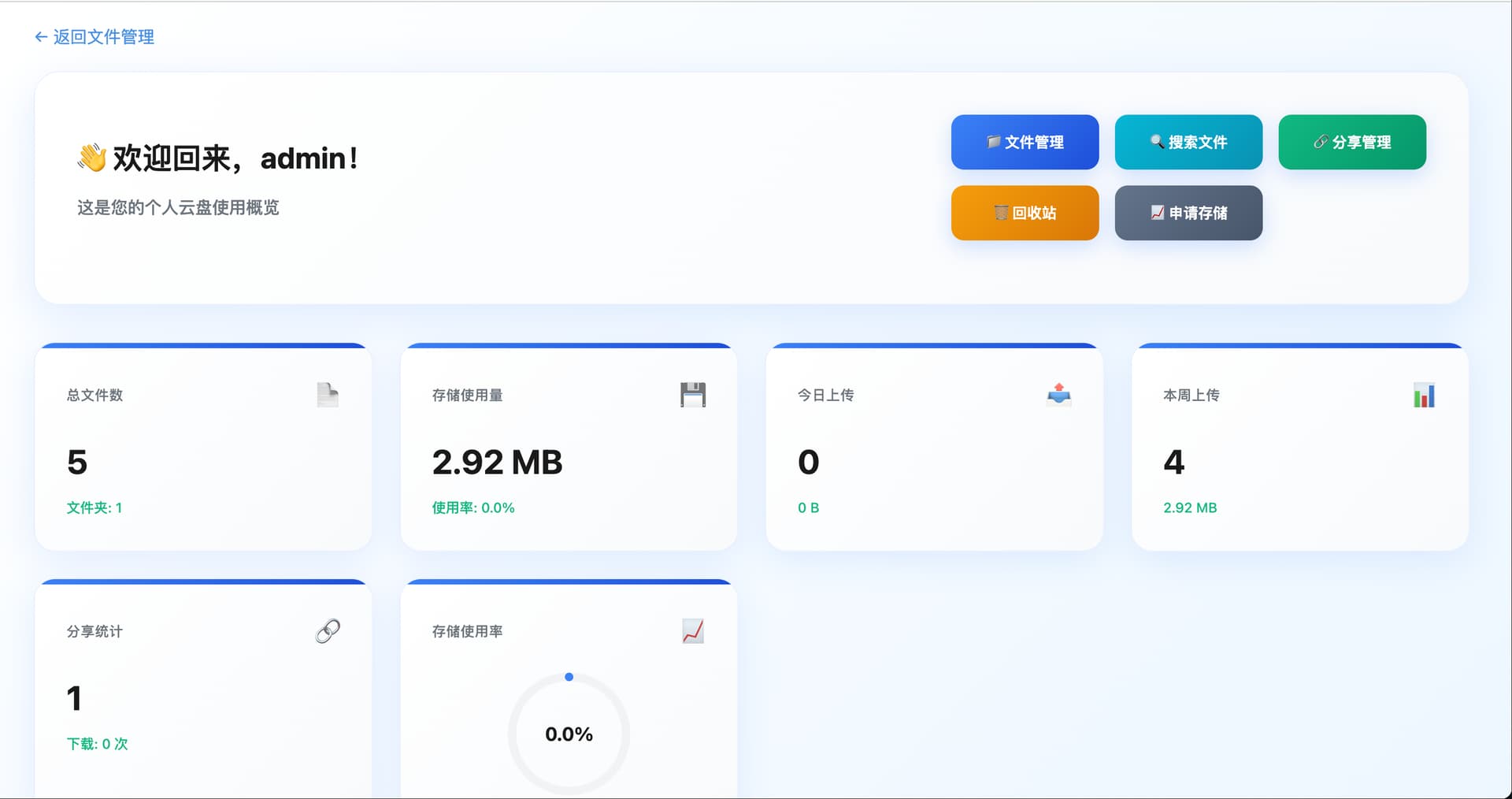
Task: Click the bar chart icon on 本周上传 card
Action: point(1424,395)
